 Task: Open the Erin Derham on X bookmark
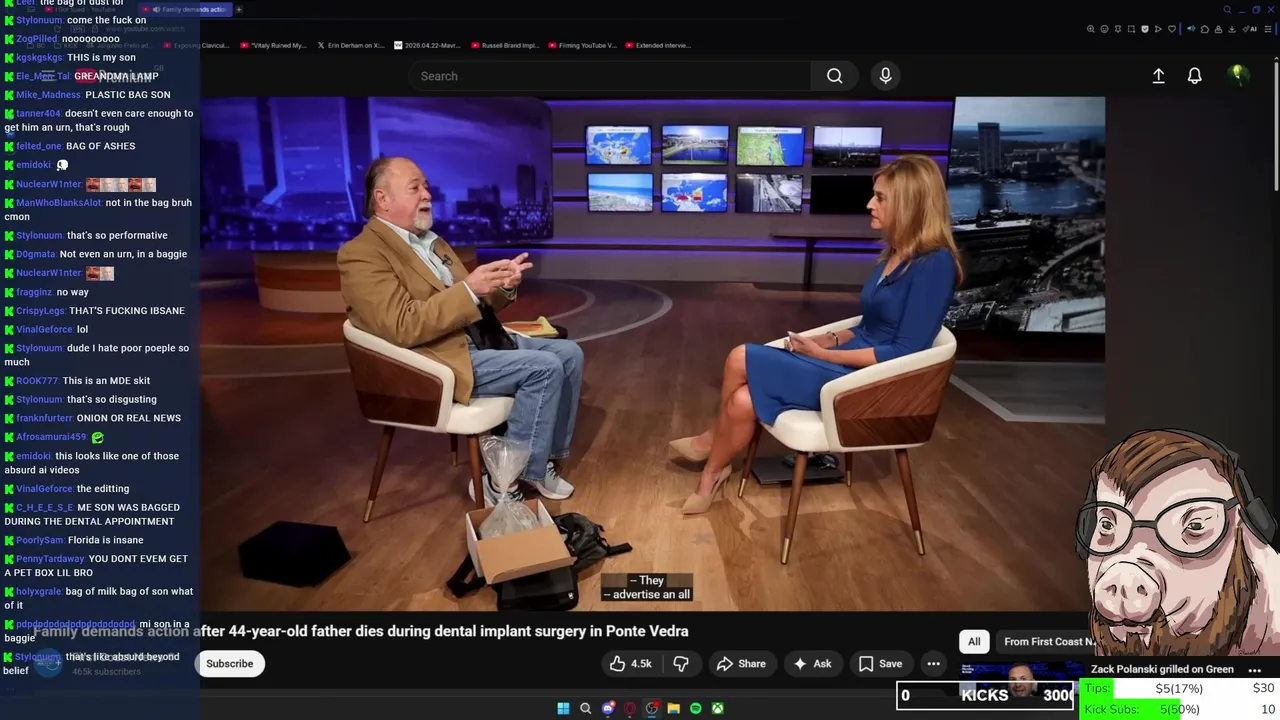(x=351, y=45)
